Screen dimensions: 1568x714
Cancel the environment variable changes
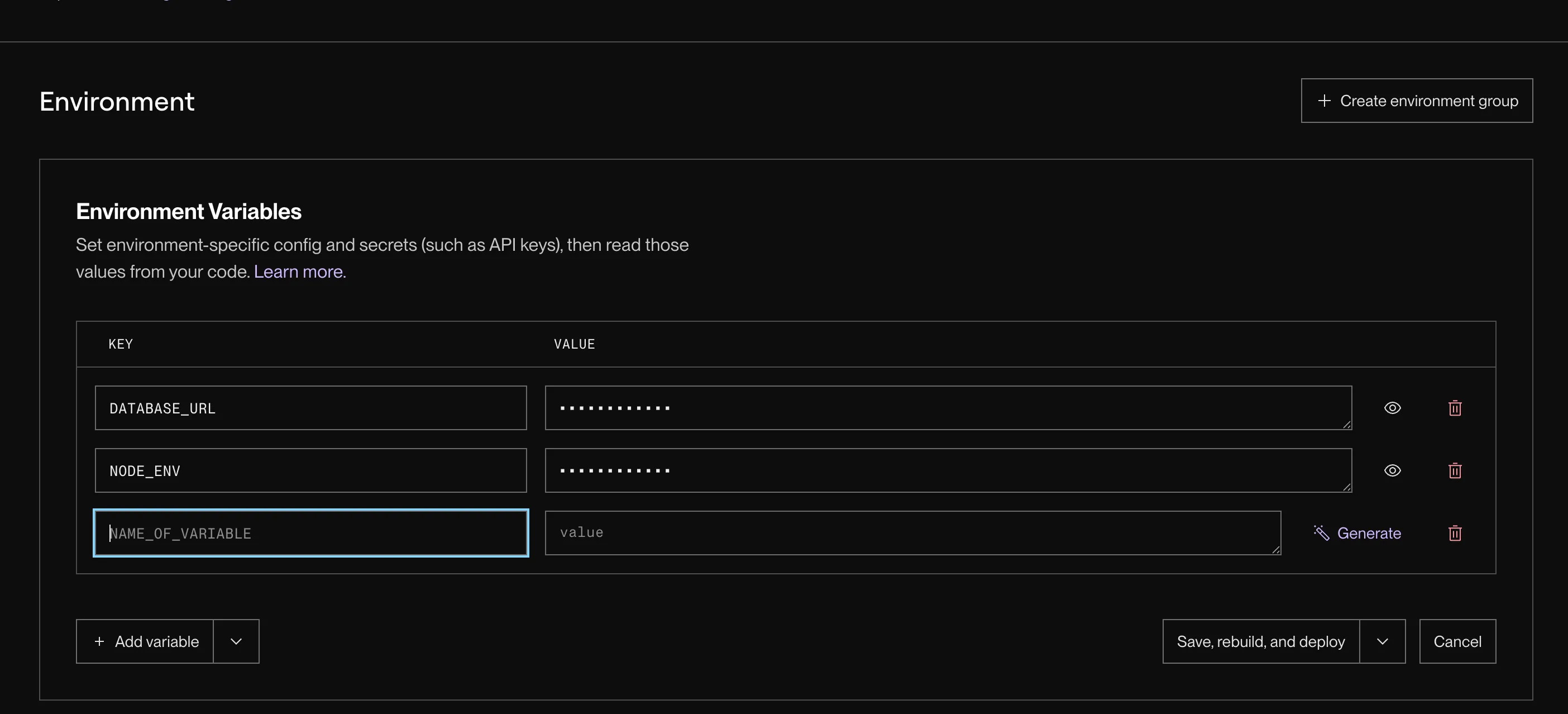[x=1457, y=641]
